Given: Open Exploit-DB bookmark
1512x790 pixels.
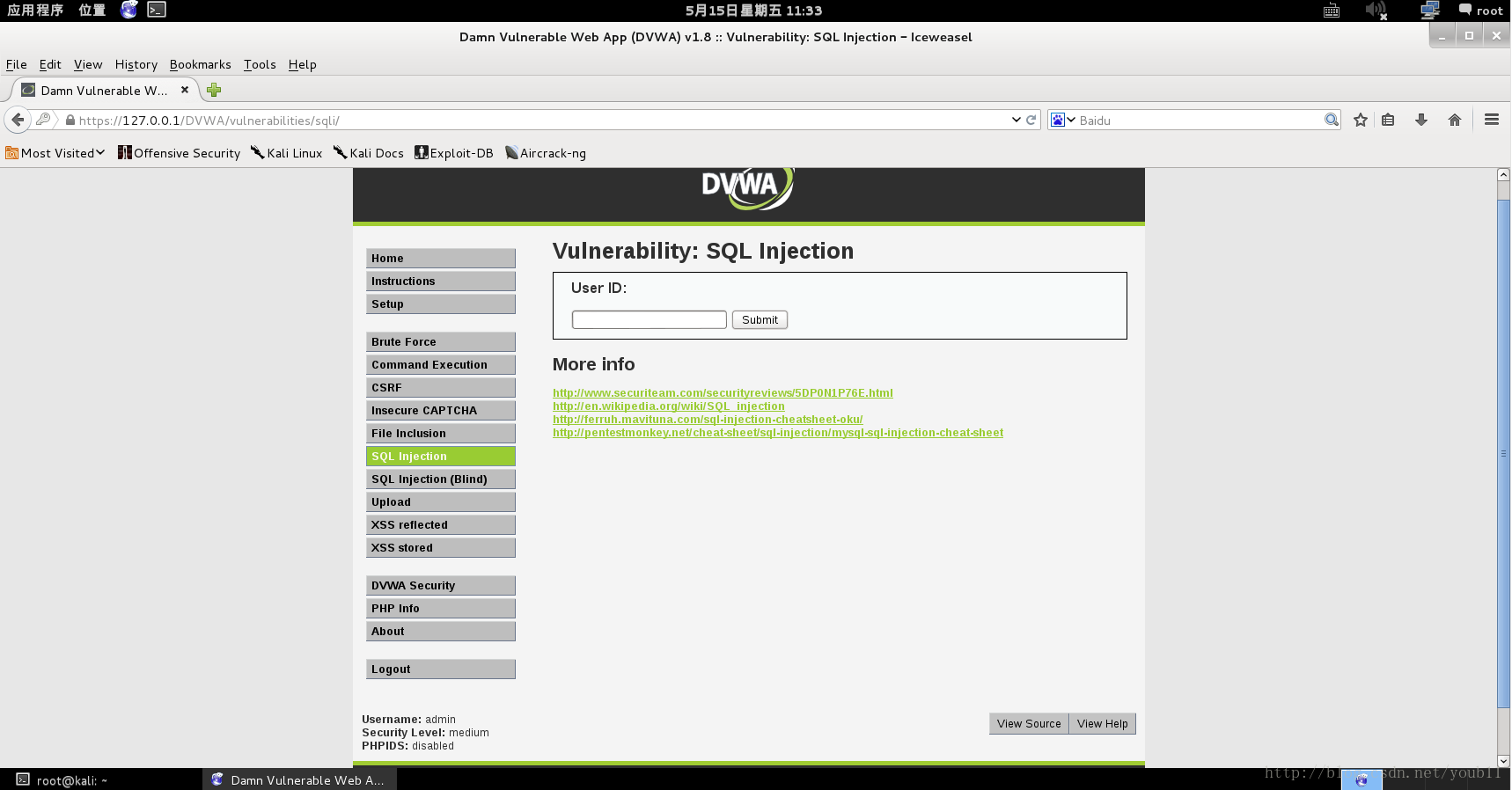Looking at the screenshot, I should tap(454, 153).
